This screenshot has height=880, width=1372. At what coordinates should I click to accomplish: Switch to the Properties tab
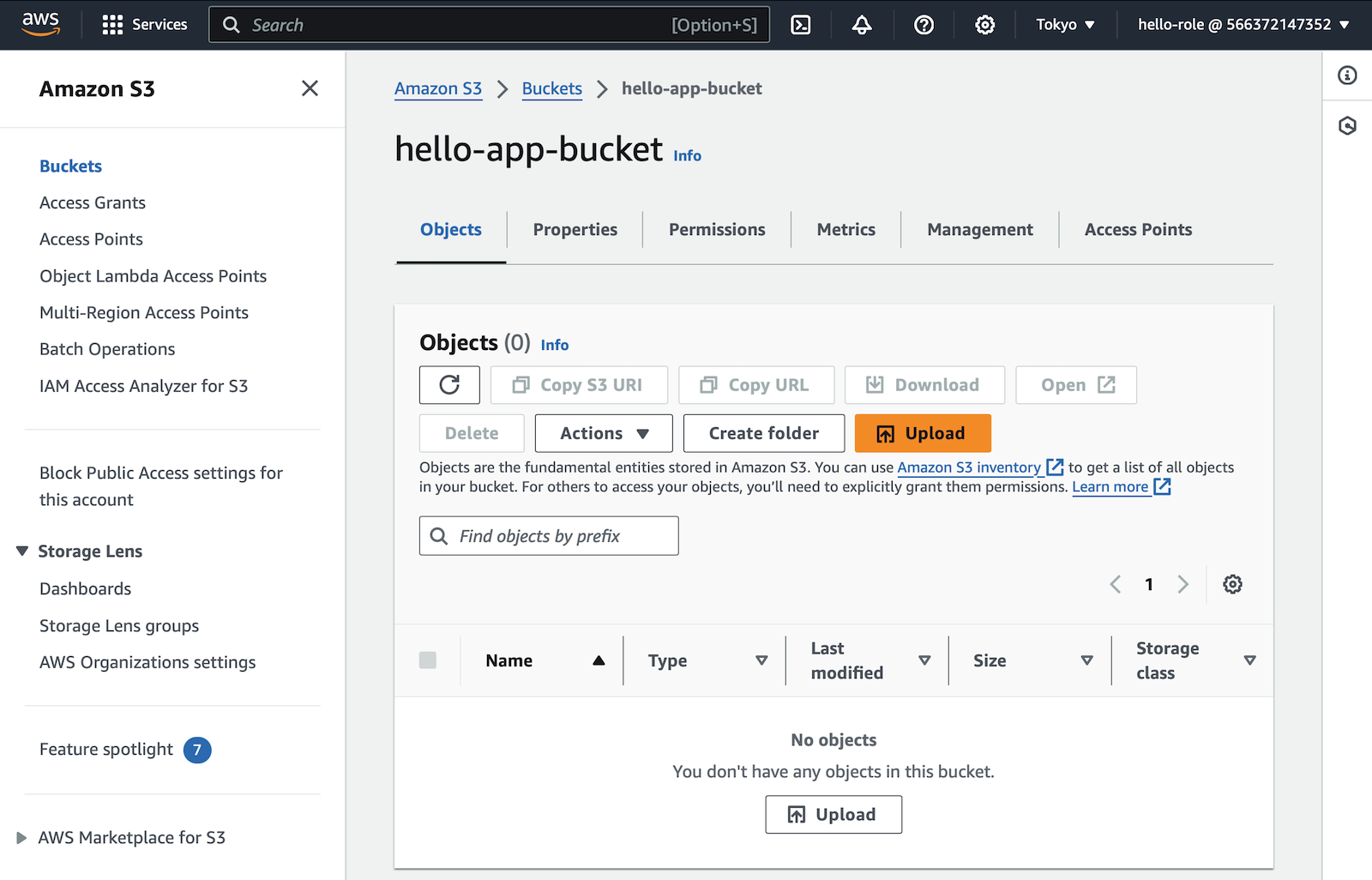tap(575, 230)
